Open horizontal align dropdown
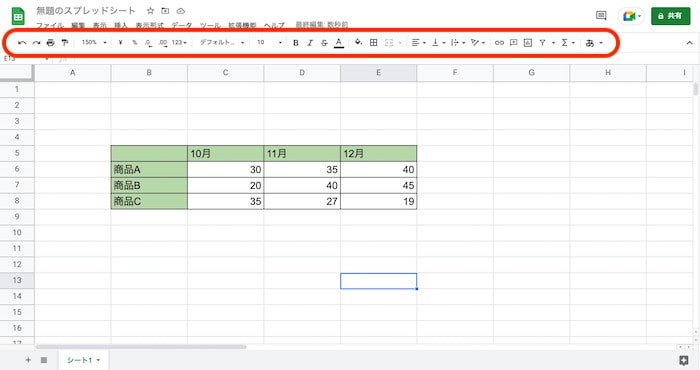 point(419,43)
